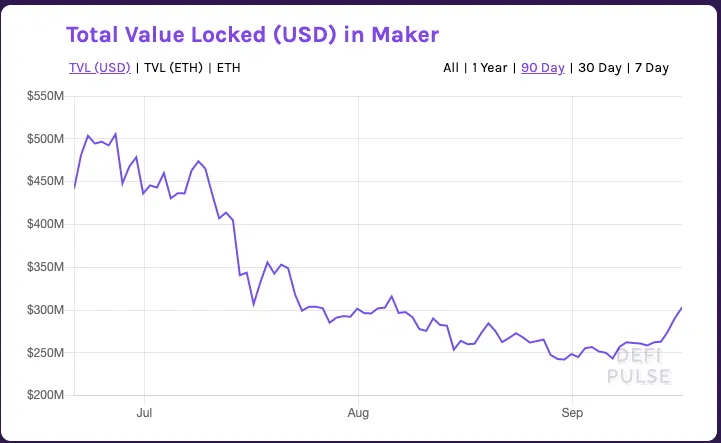Click the chart line's final rising endpoint
The width and height of the screenshot is (721, 443).
point(681,308)
